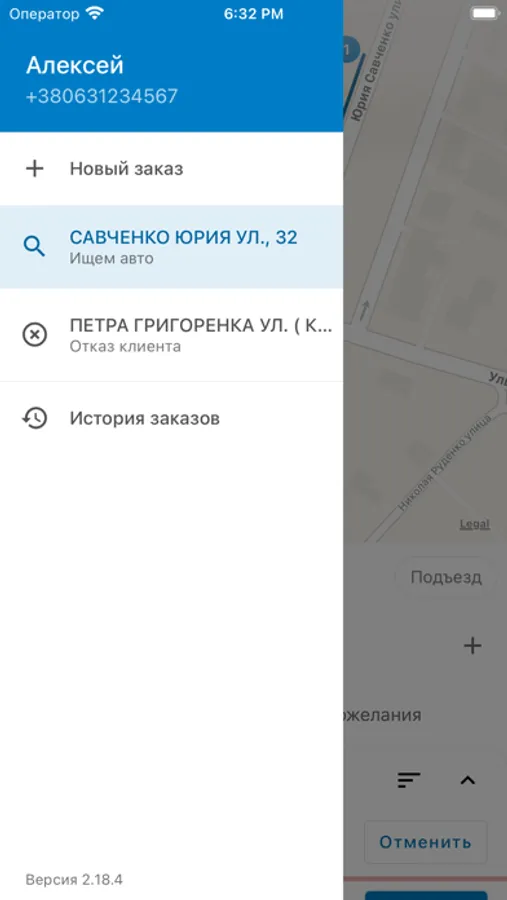Screen dimensions: 507x900
Task: Tap the profile name Алексей
Action: [x=75, y=65]
